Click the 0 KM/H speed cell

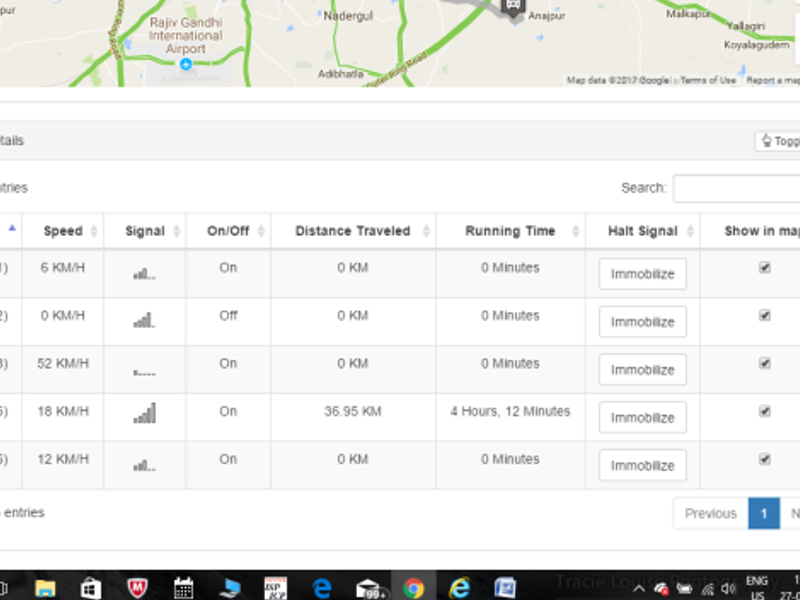(x=63, y=315)
